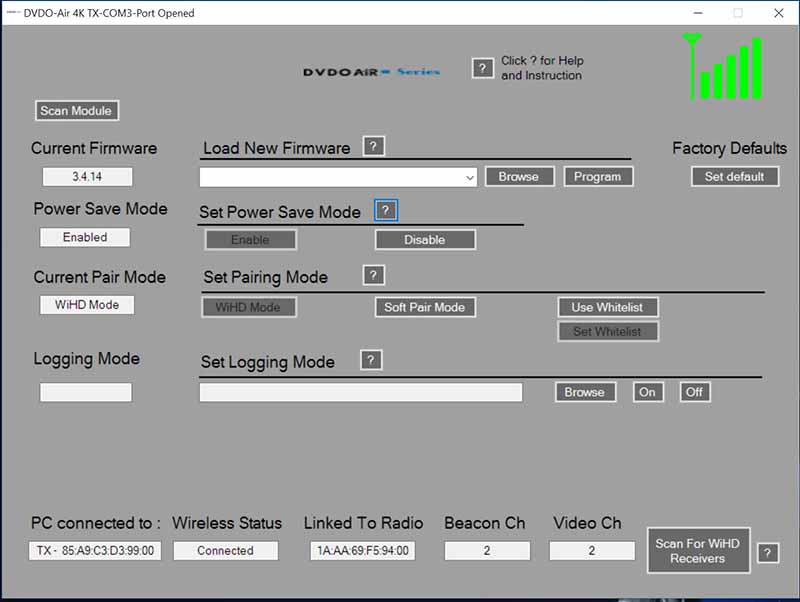Screen dimensions: 800x602
Task: Open help for Set Power Save Mode
Action: pos(386,210)
